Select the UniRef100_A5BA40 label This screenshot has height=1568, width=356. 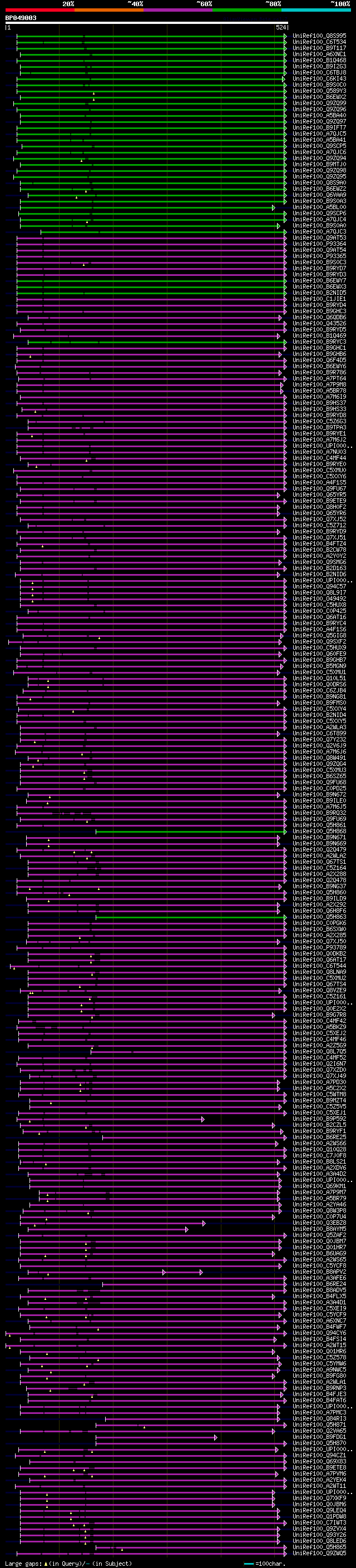[x=319, y=115]
